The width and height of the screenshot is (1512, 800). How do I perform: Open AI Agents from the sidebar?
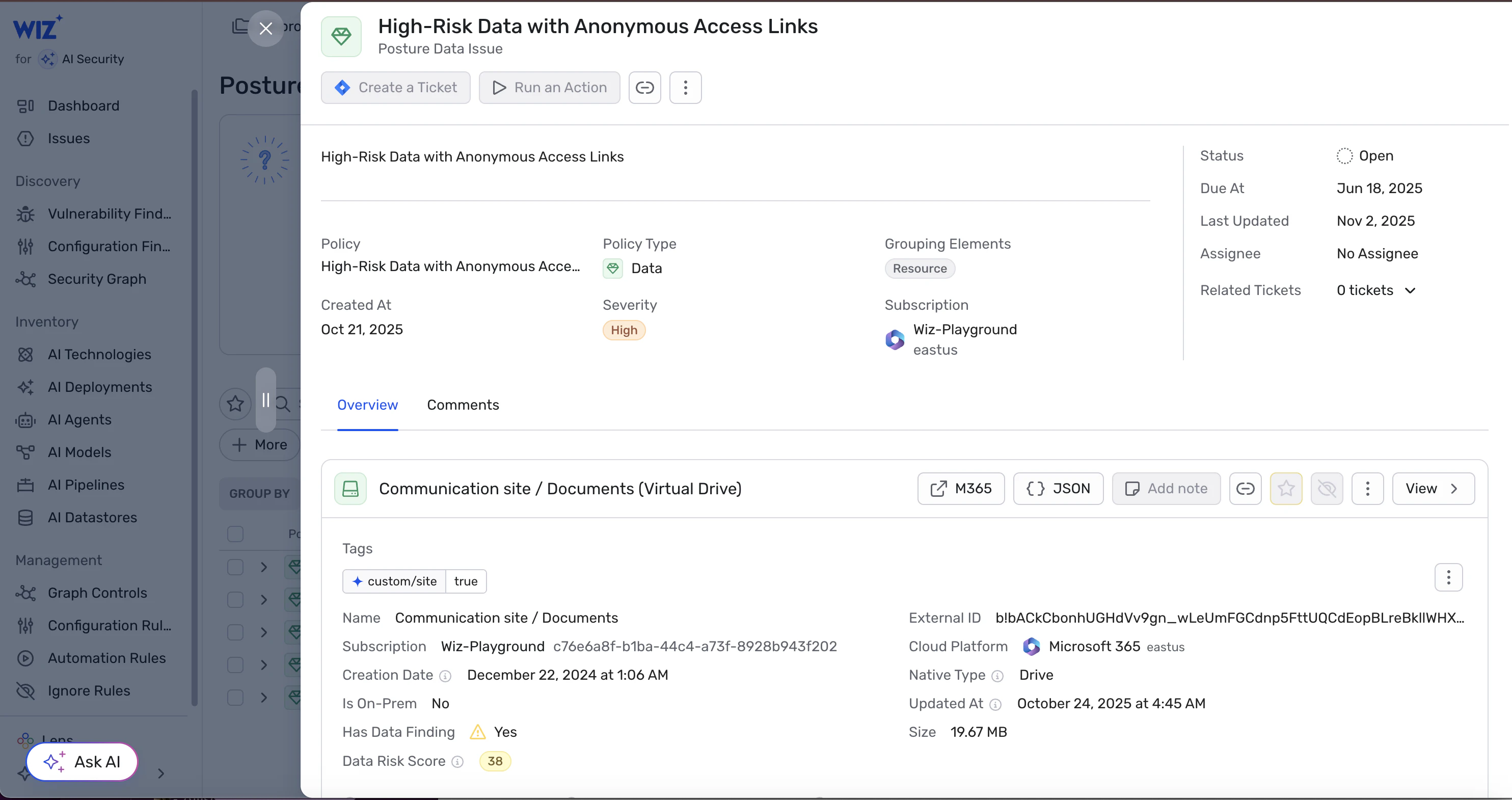coord(79,420)
